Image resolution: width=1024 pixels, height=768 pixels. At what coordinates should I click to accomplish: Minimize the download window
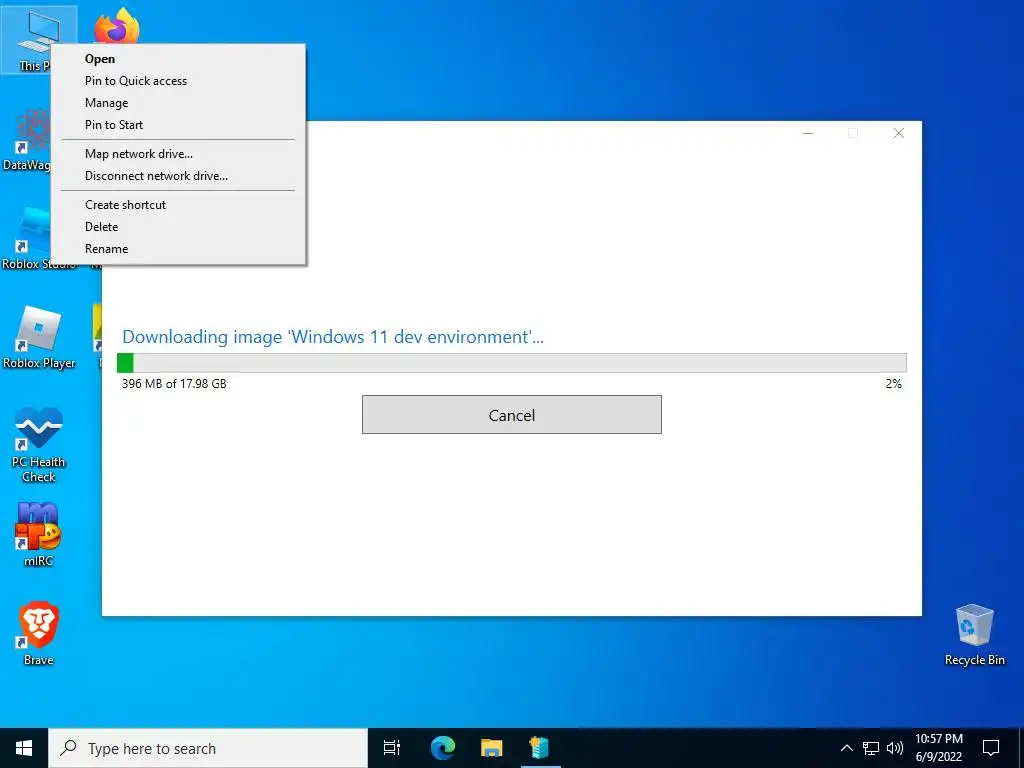tap(808, 133)
